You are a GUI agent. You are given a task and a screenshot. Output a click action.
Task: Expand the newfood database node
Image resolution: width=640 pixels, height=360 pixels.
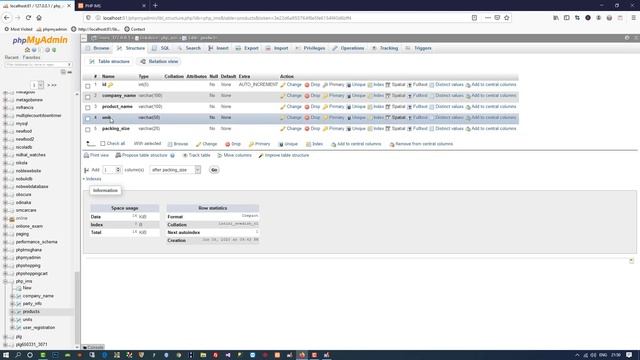coord(5,131)
